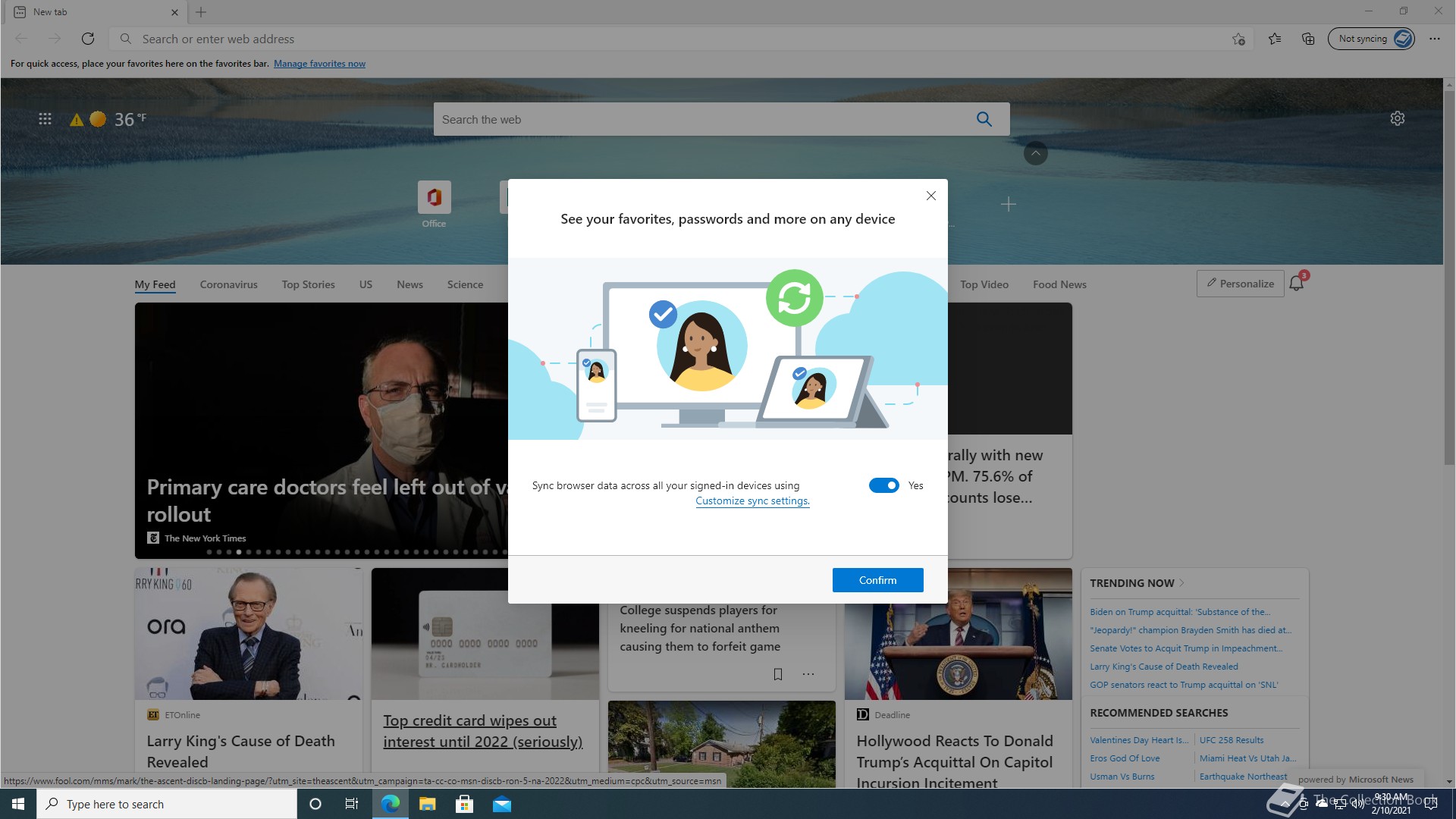The image size is (1456, 819).
Task: Bookmark the college suspends players story
Action: (x=777, y=674)
